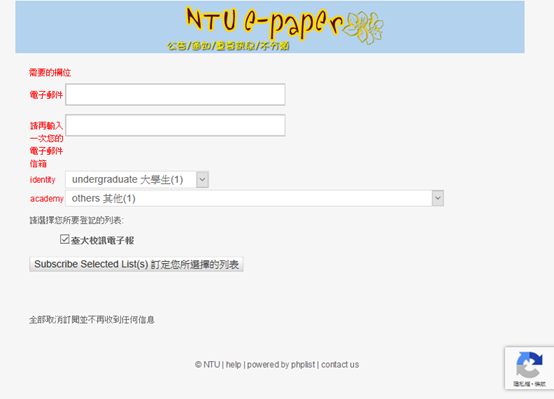Click the 需要的欄位 required fields text
554x399 pixels.
[x=50, y=73]
